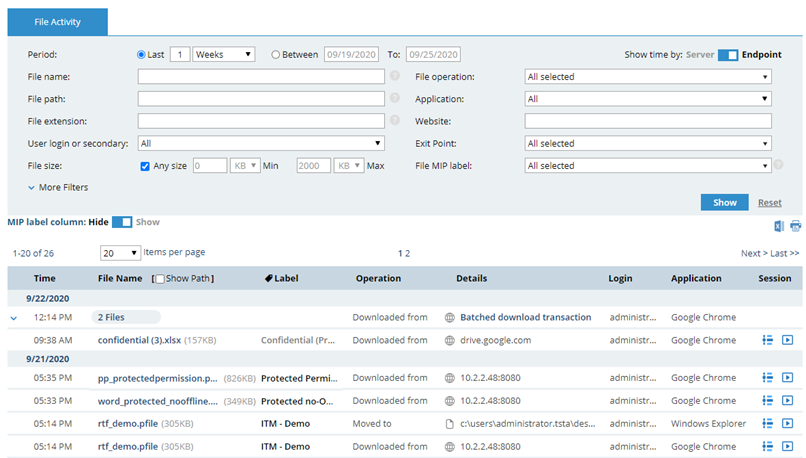Viewport: 806px width, 458px height.
Task: Click the Reset link
Action: (x=769, y=203)
